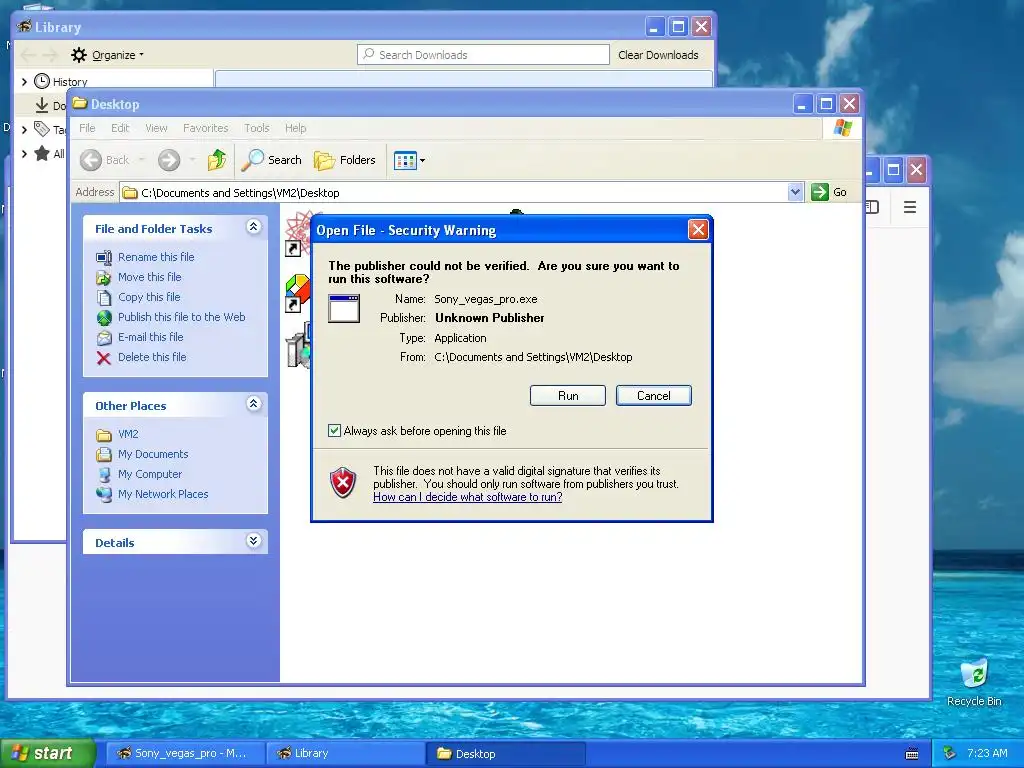This screenshot has width=1024, height=768.
Task: Expand the Details panel
Action: [x=253, y=541]
